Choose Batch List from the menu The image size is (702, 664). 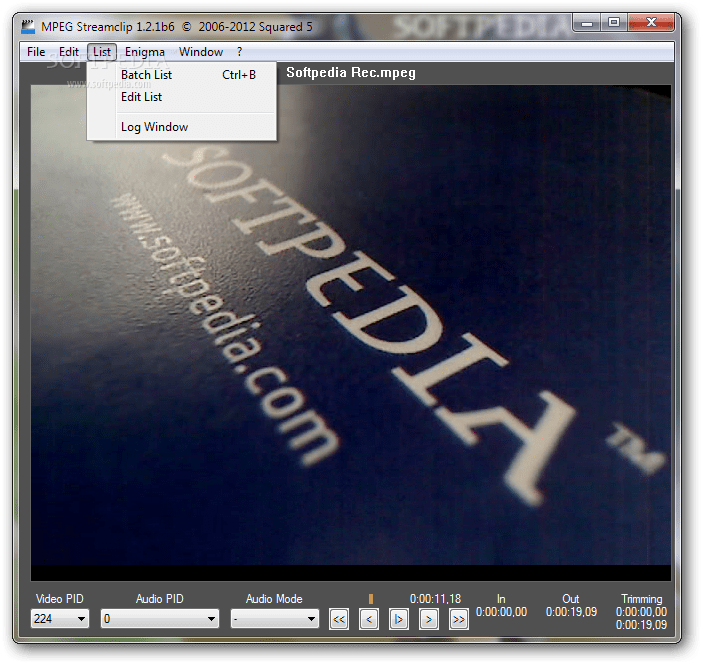pyautogui.click(x=181, y=75)
